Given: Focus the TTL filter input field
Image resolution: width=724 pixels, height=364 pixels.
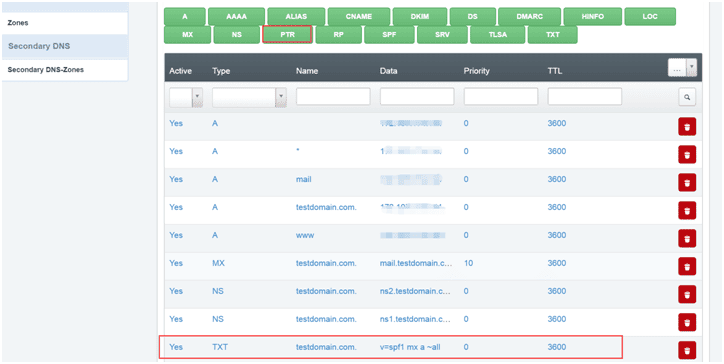Looking at the screenshot, I should coord(585,97).
